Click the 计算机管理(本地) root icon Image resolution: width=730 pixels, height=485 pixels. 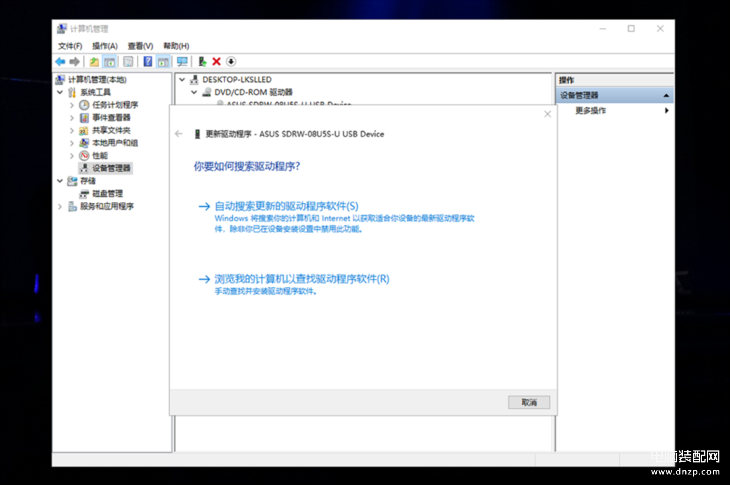tap(60, 80)
